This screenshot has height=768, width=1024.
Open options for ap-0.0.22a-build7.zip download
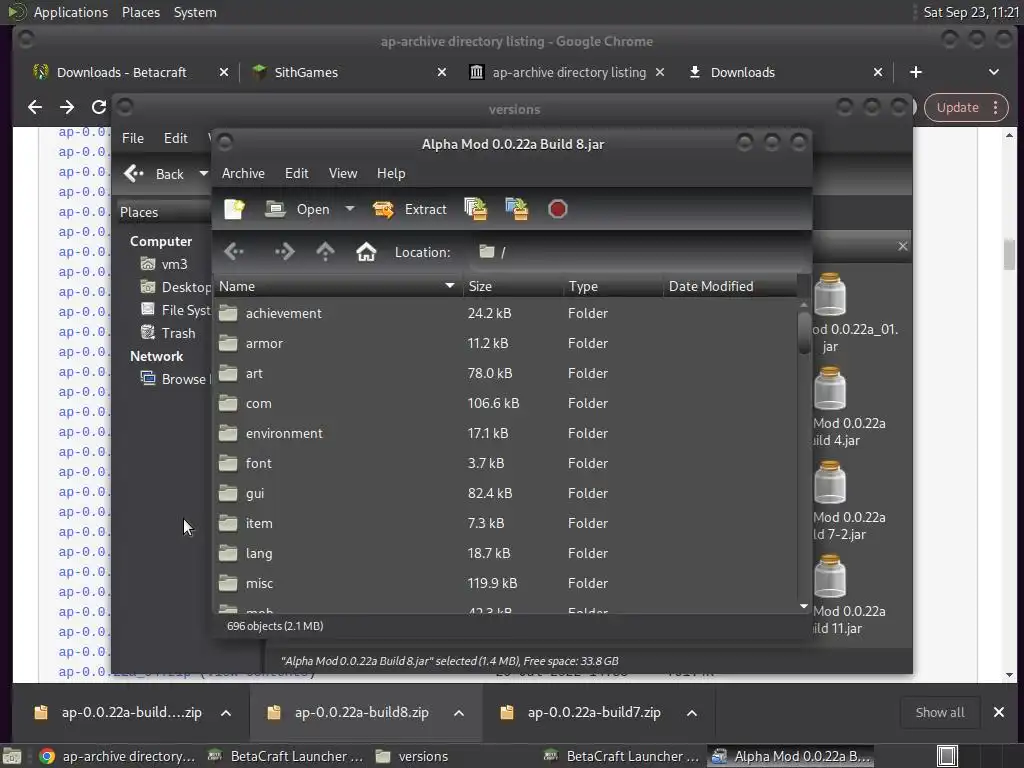pyautogui.click(x=692, y=713)
